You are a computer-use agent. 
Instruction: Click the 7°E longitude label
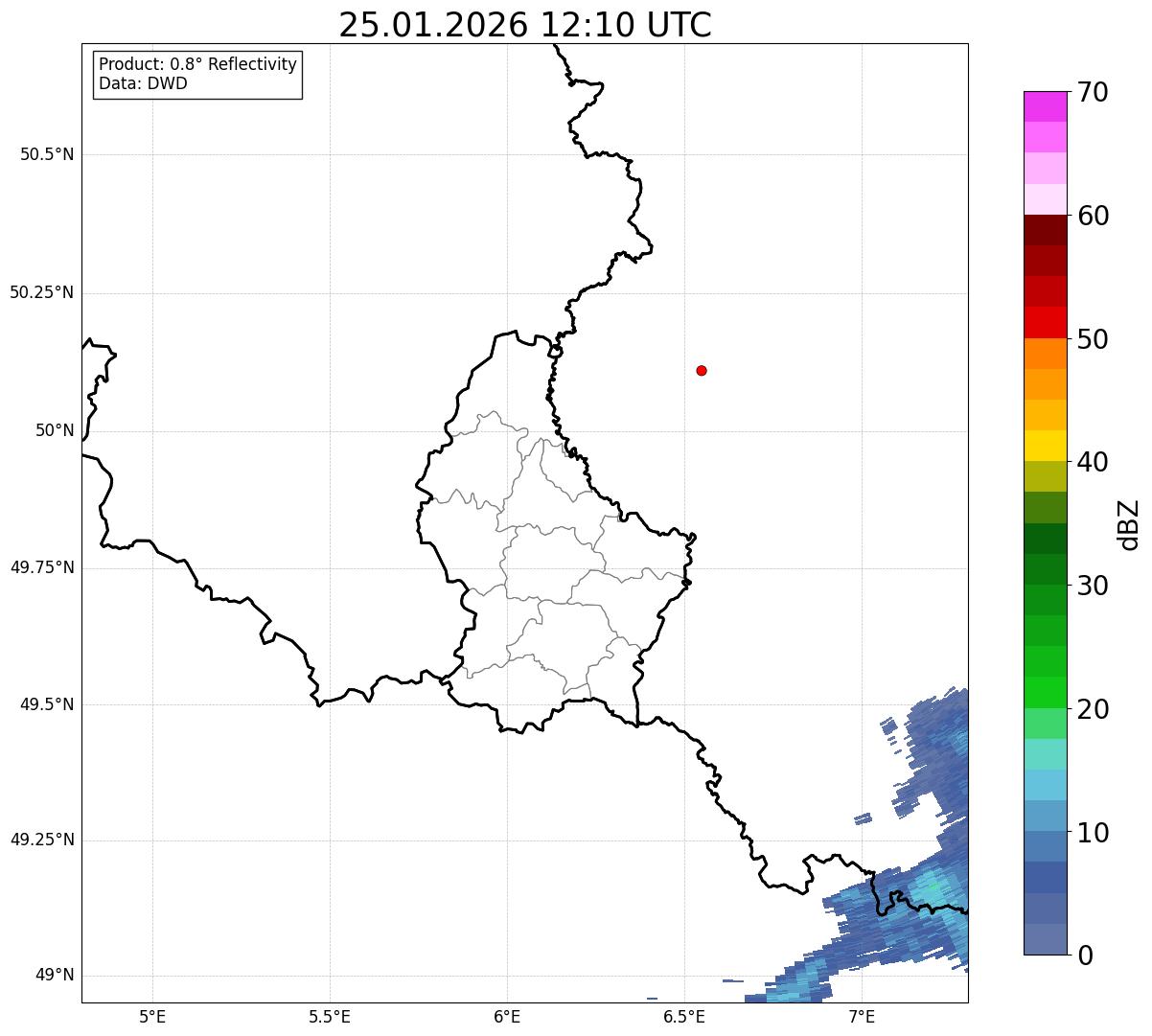[862, 1016]
